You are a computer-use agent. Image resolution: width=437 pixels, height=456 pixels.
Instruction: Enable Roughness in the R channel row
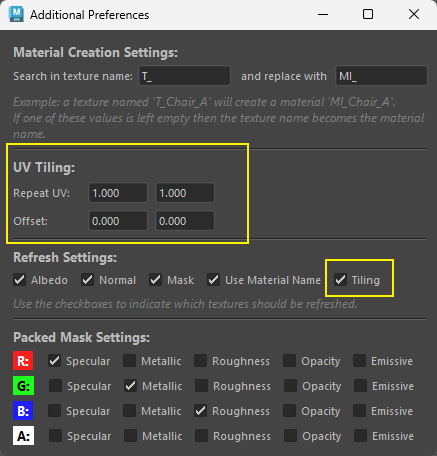click(200, 361)
